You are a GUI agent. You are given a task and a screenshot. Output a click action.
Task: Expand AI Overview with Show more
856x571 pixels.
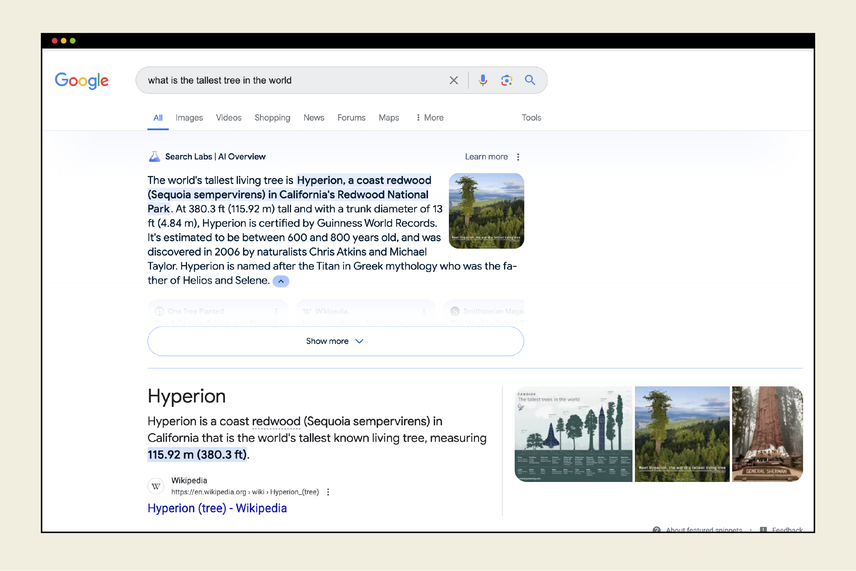[x=335, y=341]
